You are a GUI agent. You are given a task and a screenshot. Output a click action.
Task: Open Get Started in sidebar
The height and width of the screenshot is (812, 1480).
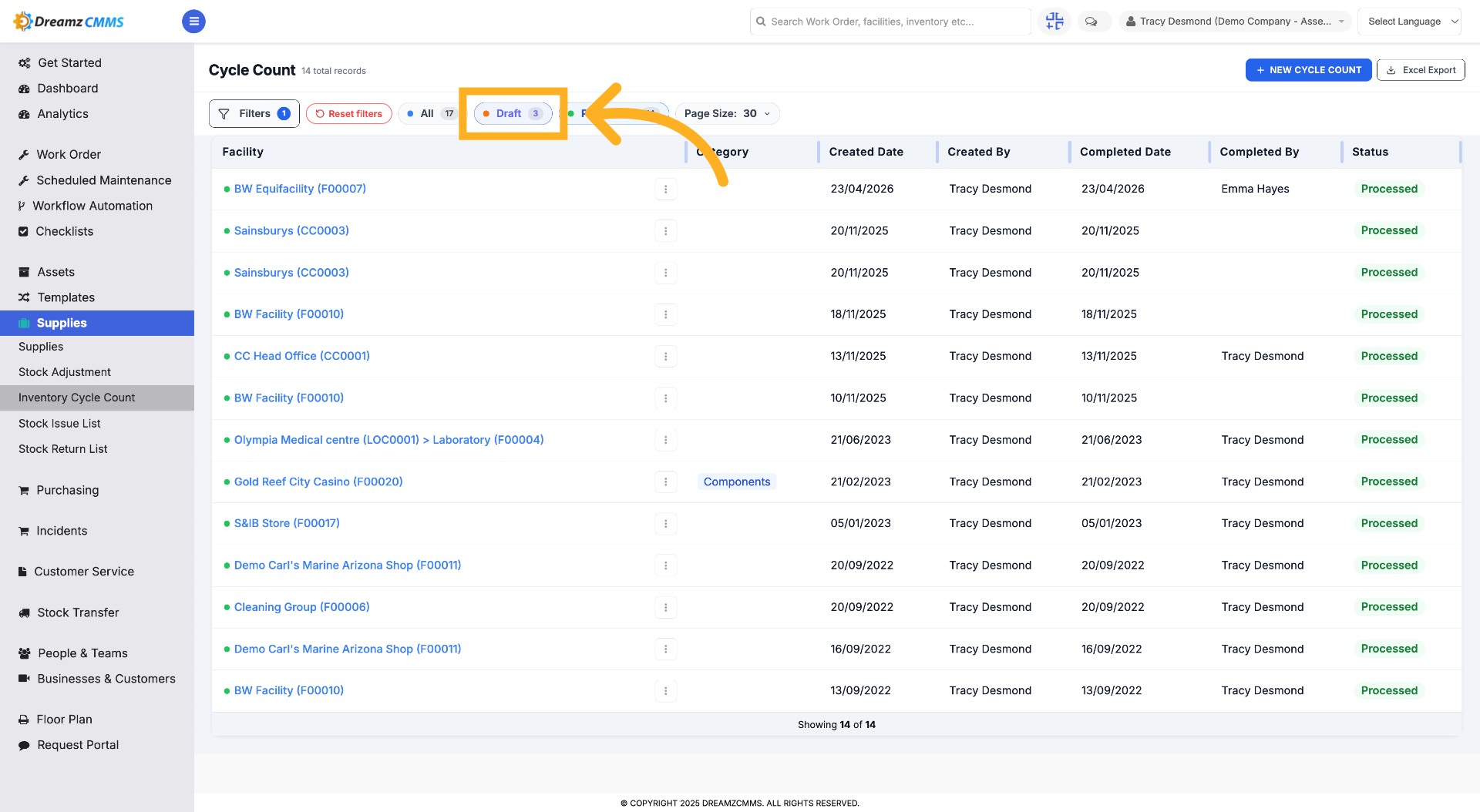[x=69, y=63]
